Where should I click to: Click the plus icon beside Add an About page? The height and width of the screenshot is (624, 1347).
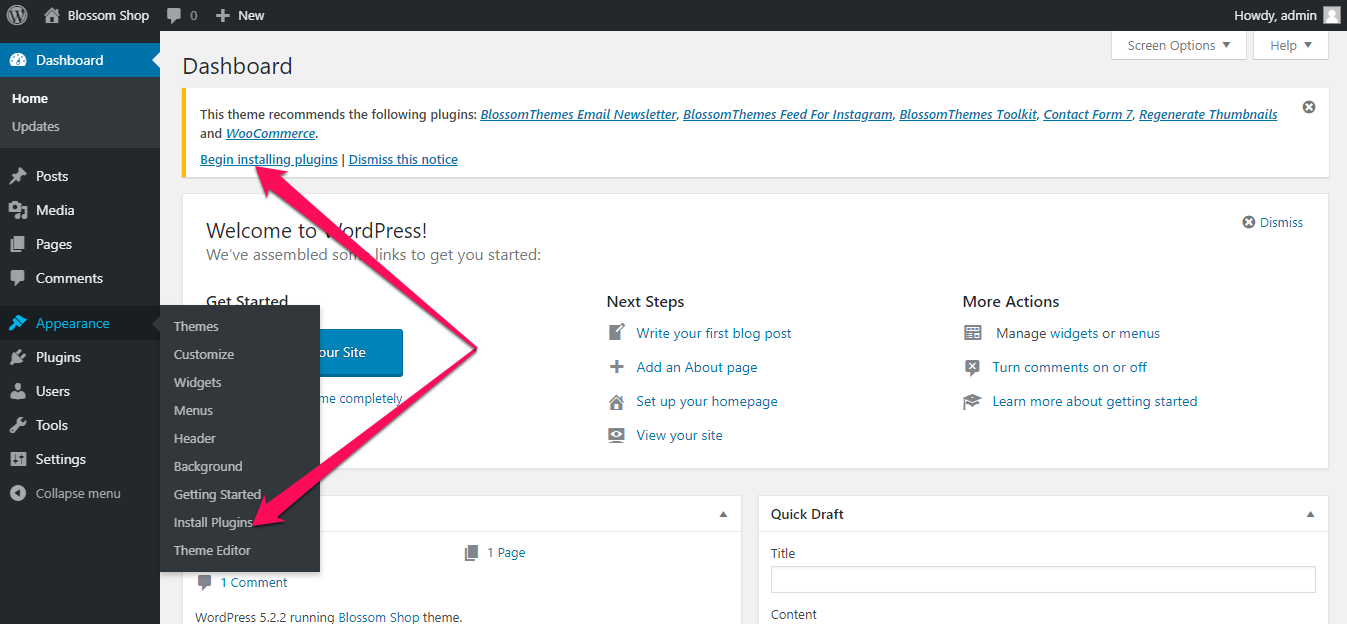[x=617, y=367]
